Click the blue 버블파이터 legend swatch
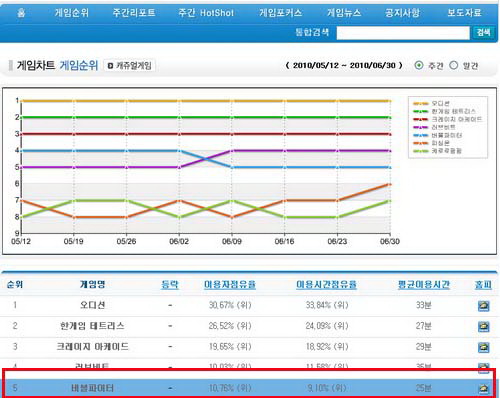 tap(421, 135)
